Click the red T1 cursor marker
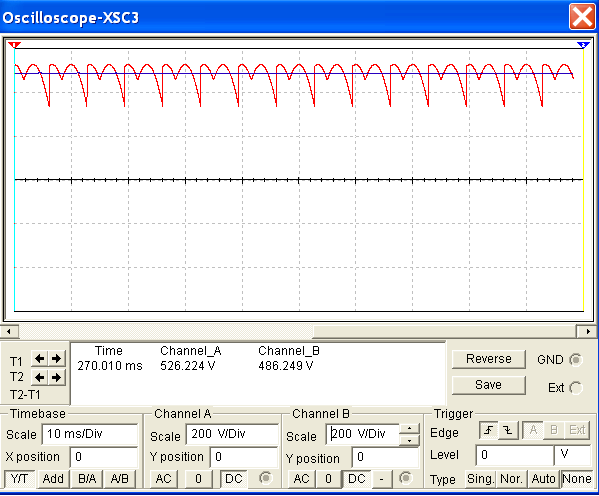This screenshot has height=496, width=599. pos(14,45)
